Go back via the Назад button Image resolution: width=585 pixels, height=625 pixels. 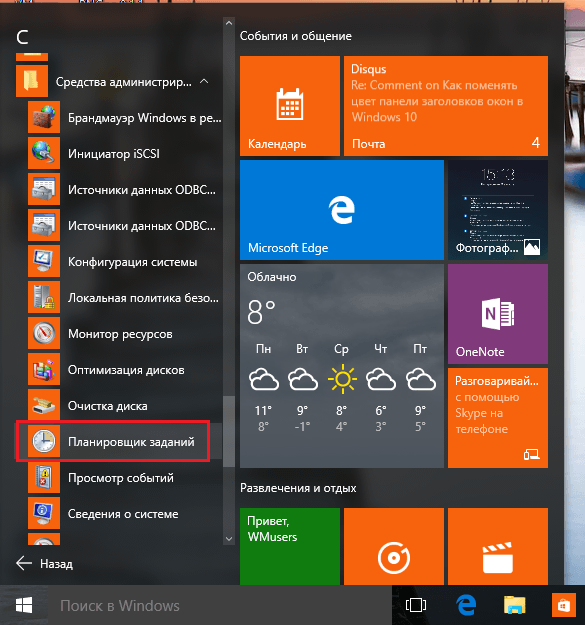(44, 563)
